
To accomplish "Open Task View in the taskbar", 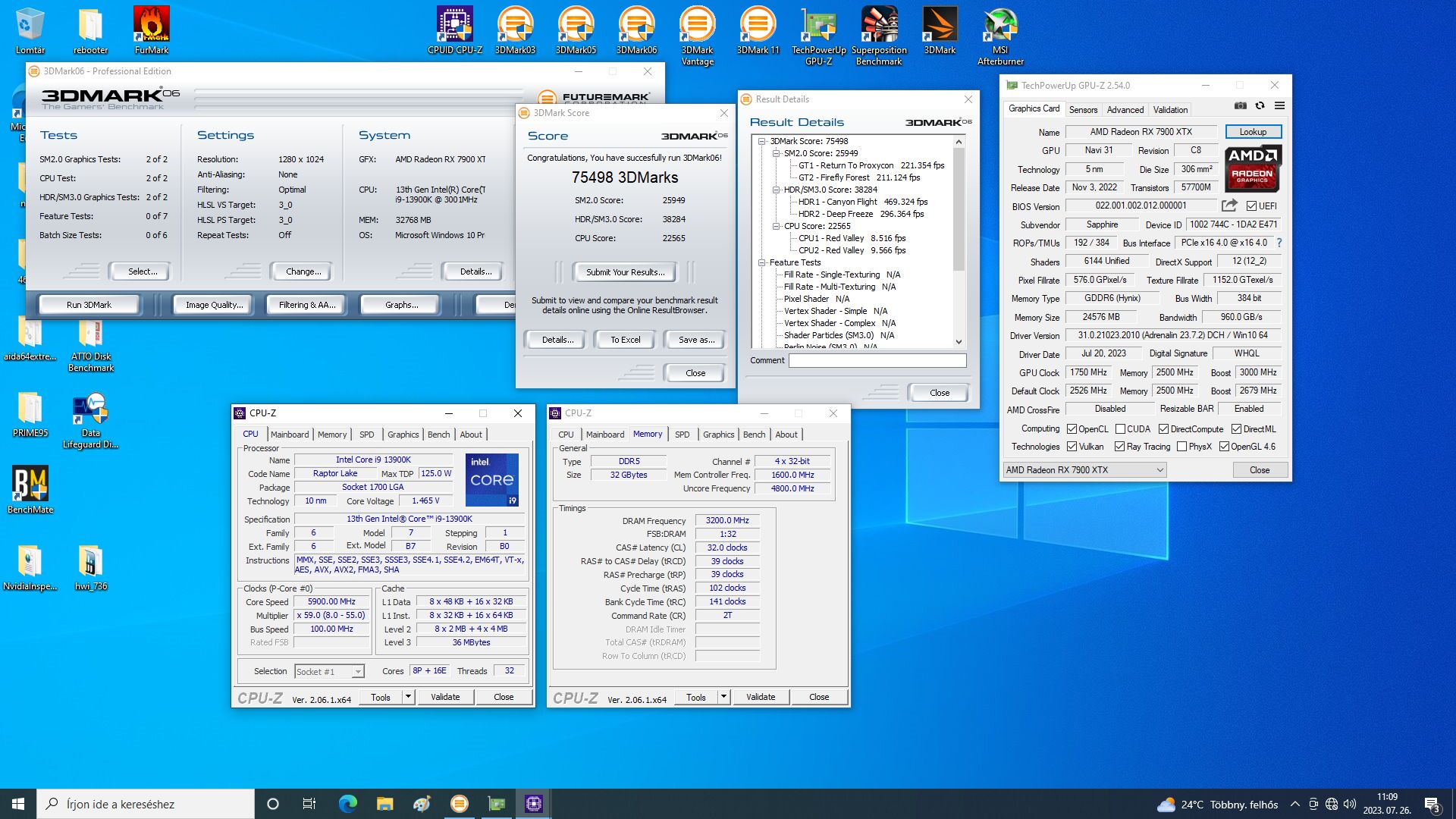I will pos(309,804).
